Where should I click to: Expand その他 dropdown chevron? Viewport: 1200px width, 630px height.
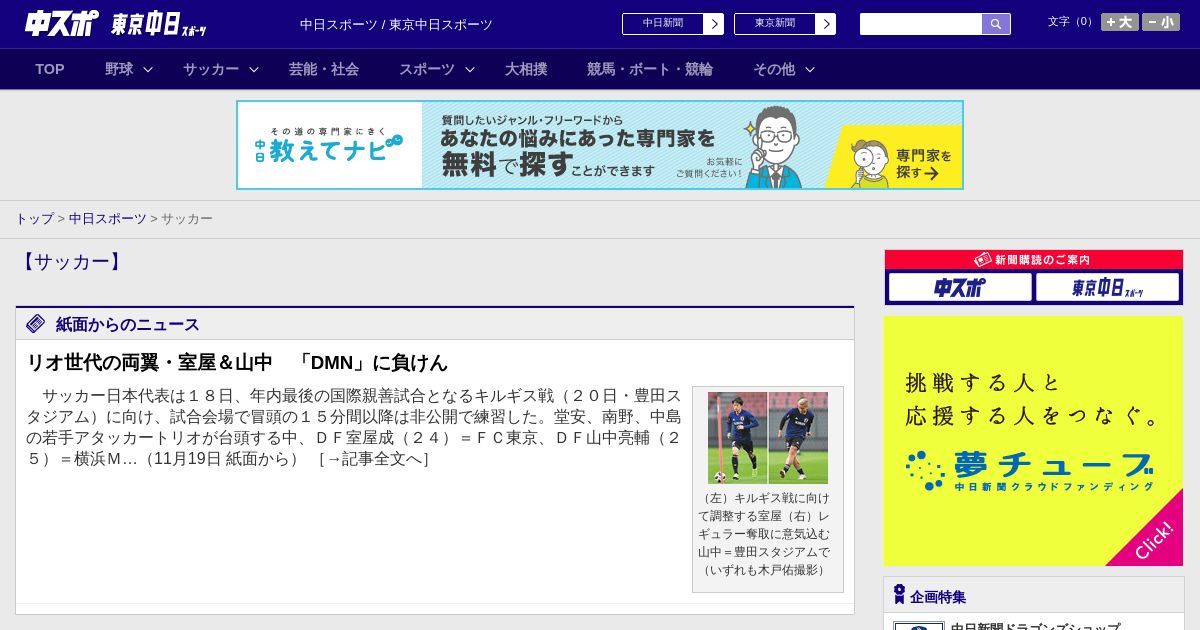click(810, 69)
